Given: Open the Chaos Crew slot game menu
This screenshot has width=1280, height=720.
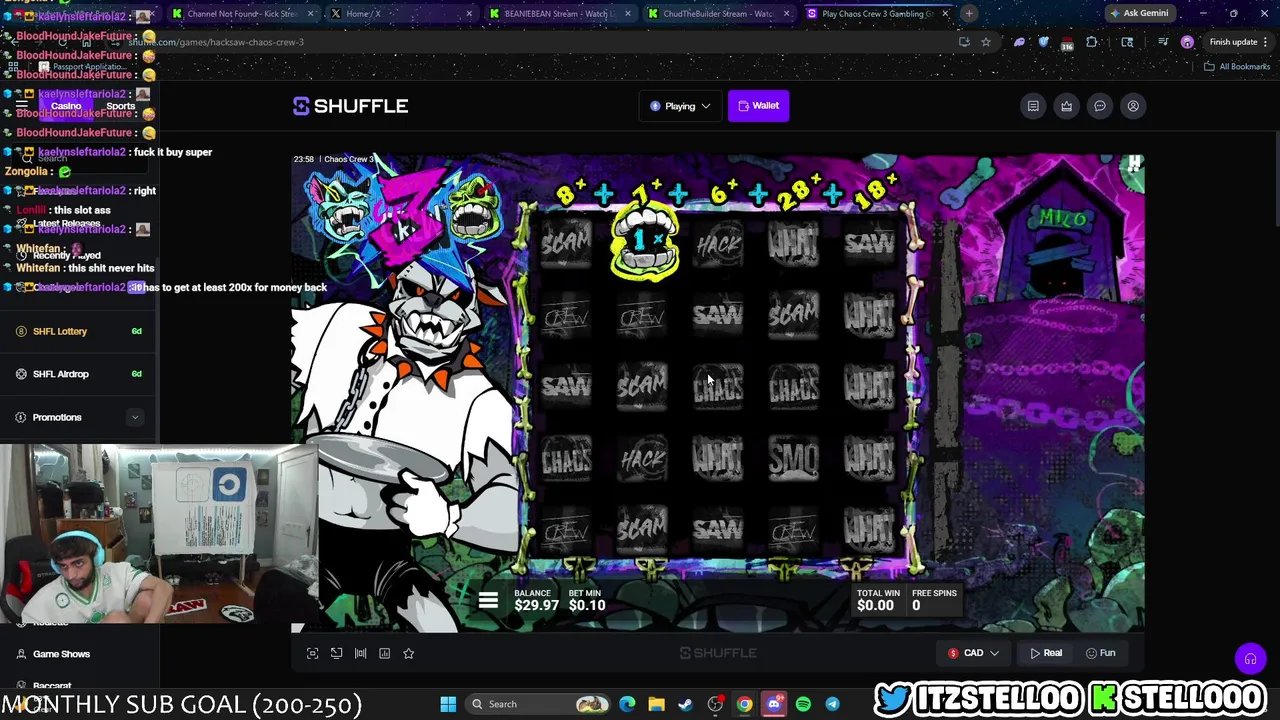Looking at the screenshot, I should pos(488,601).
